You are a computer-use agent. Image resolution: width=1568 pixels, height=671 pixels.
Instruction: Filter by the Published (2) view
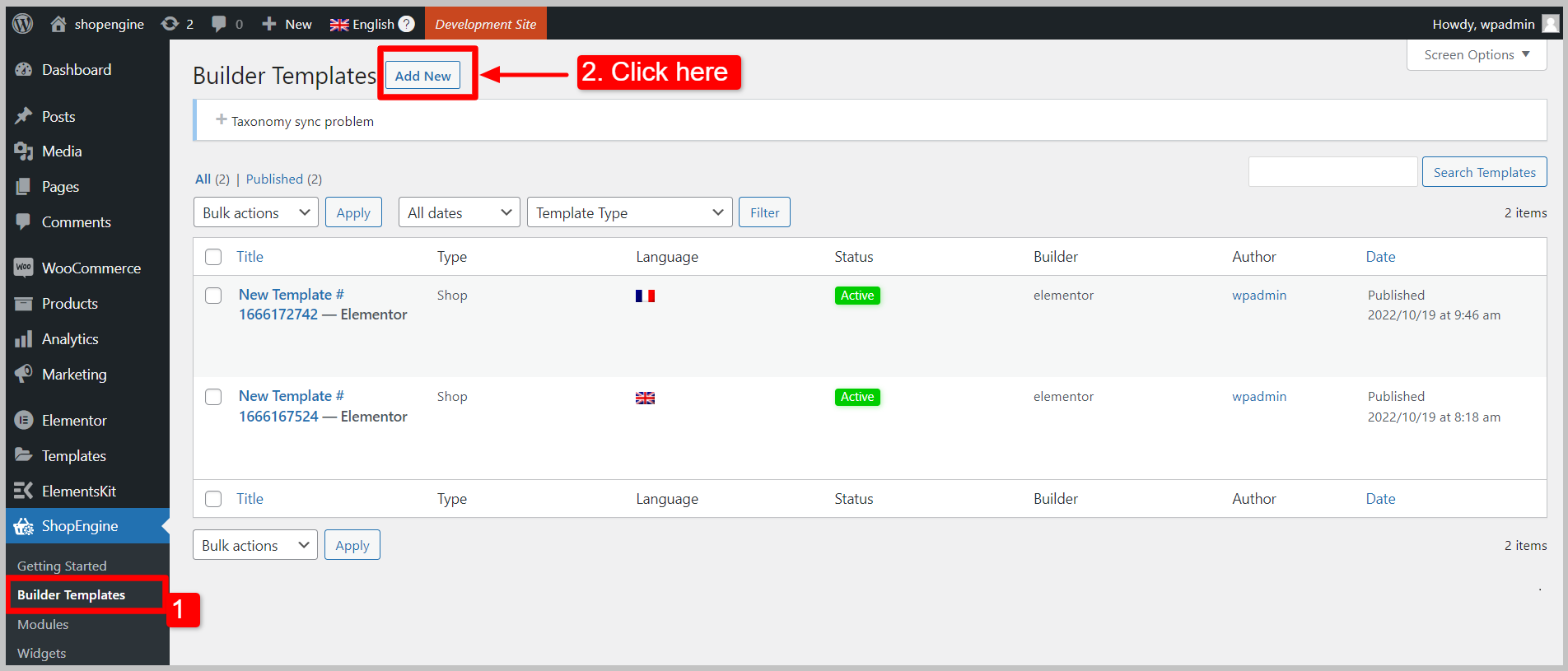coord(284,179)
